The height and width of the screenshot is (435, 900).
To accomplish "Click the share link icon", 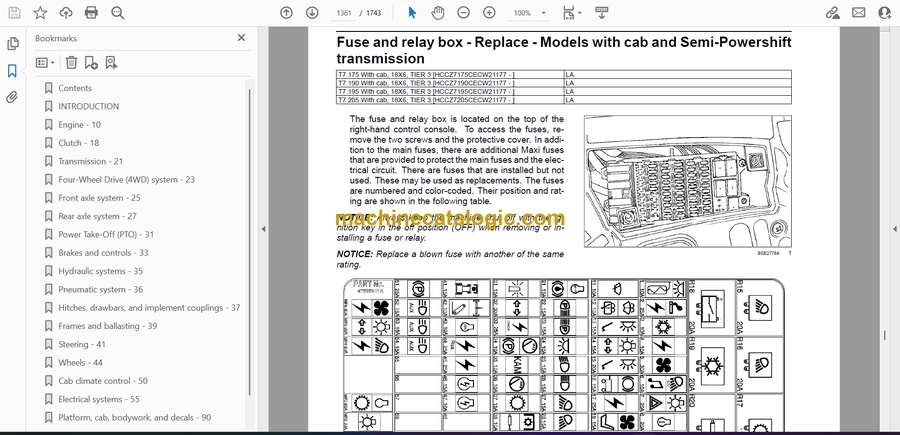I will click(832, 13).
